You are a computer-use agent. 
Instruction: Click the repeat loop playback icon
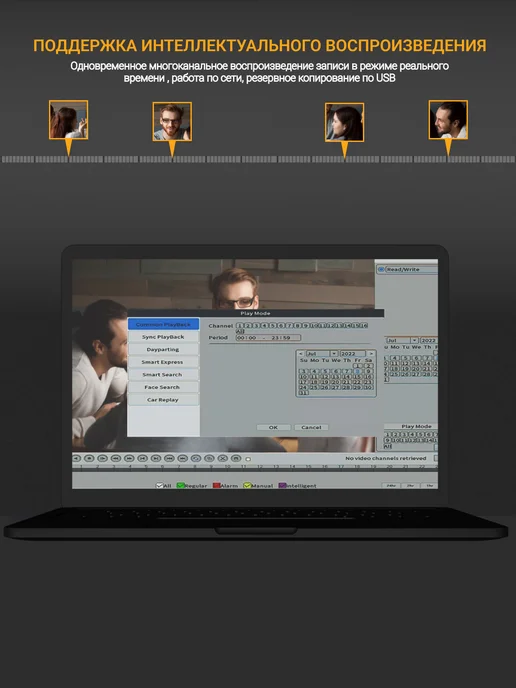[196, 458]
